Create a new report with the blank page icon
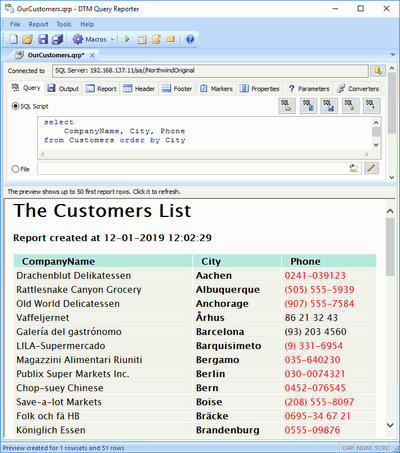The image size is (400, 453). 14,39
